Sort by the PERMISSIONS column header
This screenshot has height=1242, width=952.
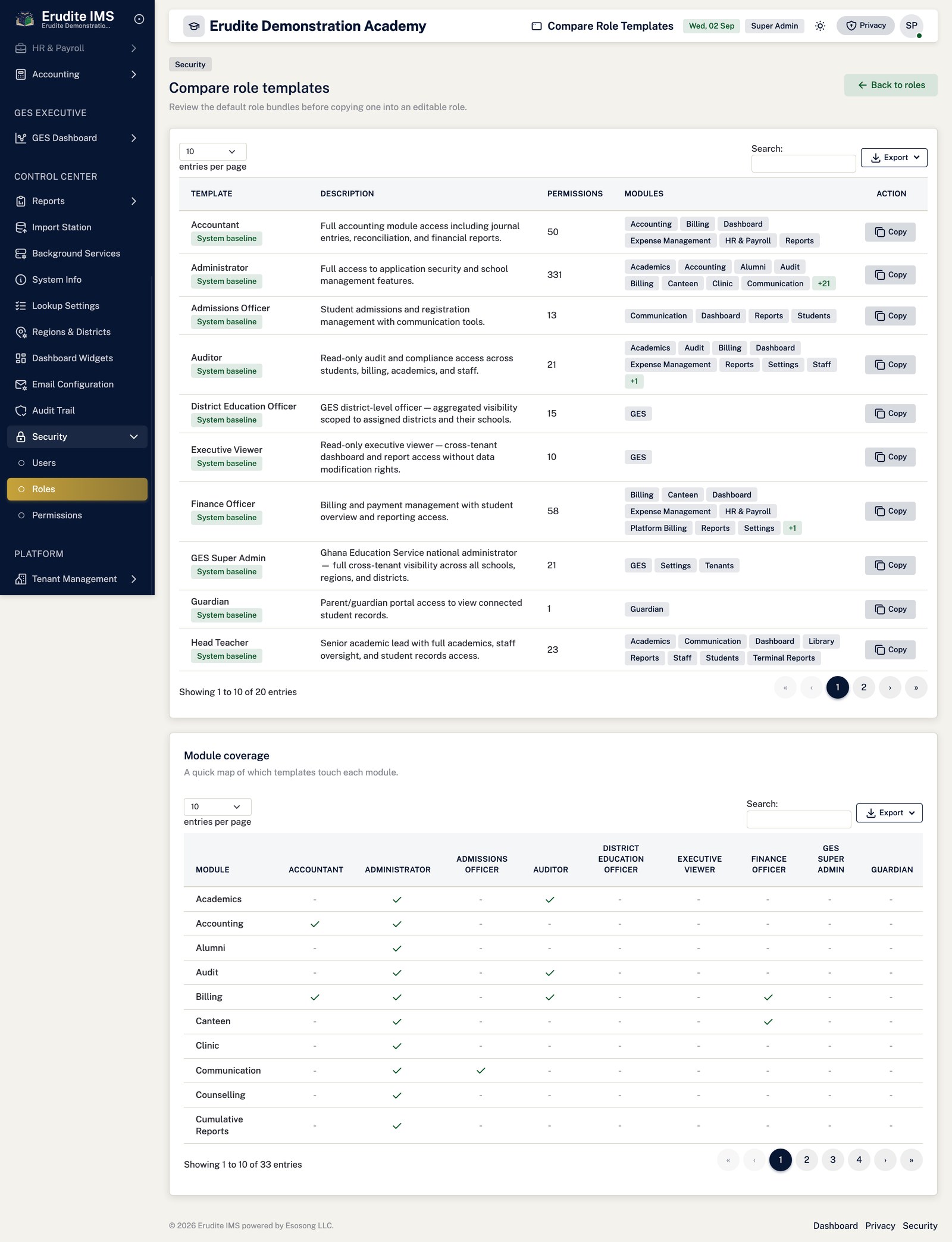tap(575, 194)
